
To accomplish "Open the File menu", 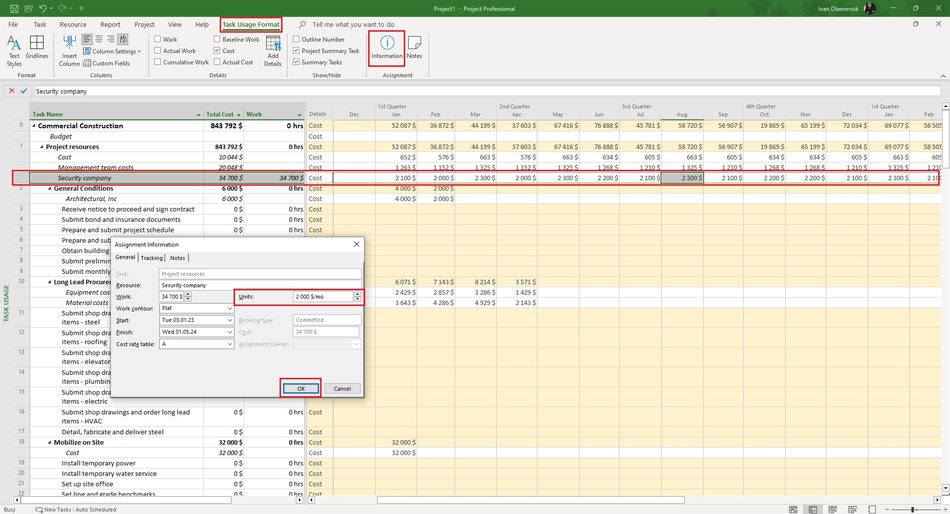I will tap(13, 24).
